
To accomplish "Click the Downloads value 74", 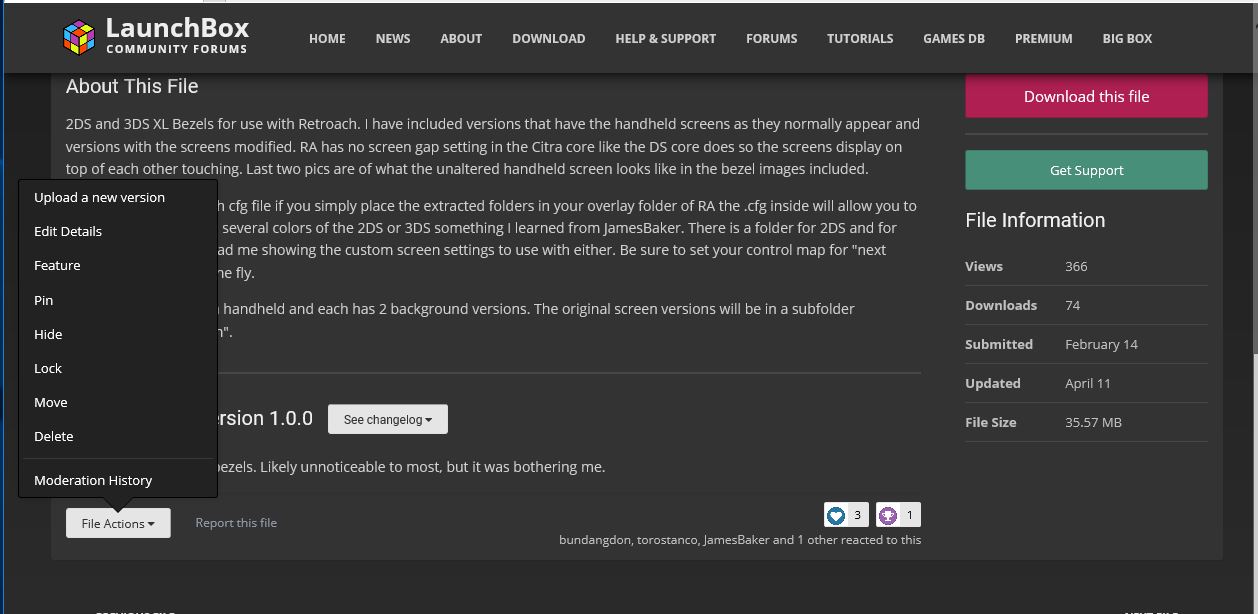I will point(1072,305).
